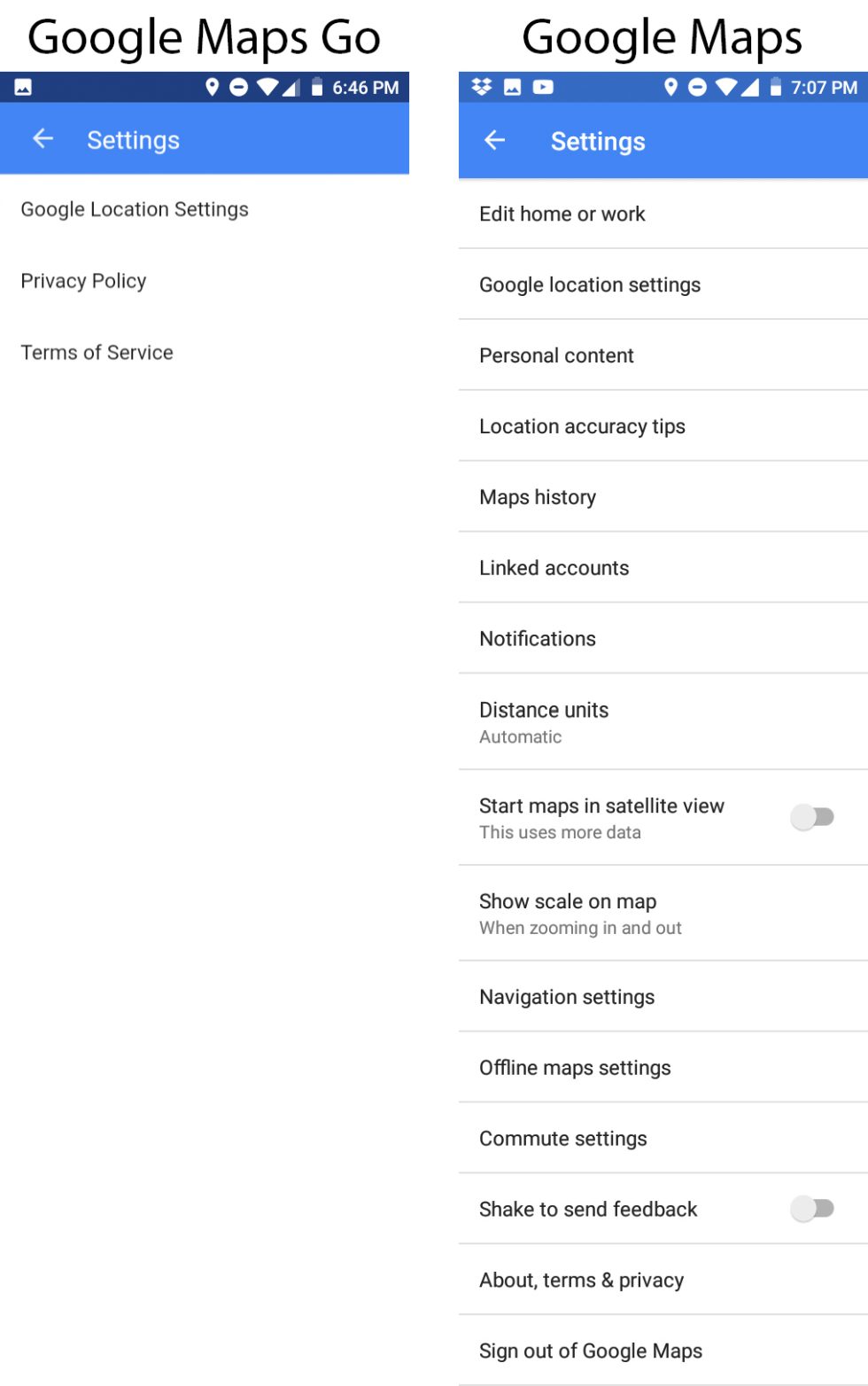Open Distance units Automatic setting
The height and width of the screenshot is (1386, 868).
point(544,721)
